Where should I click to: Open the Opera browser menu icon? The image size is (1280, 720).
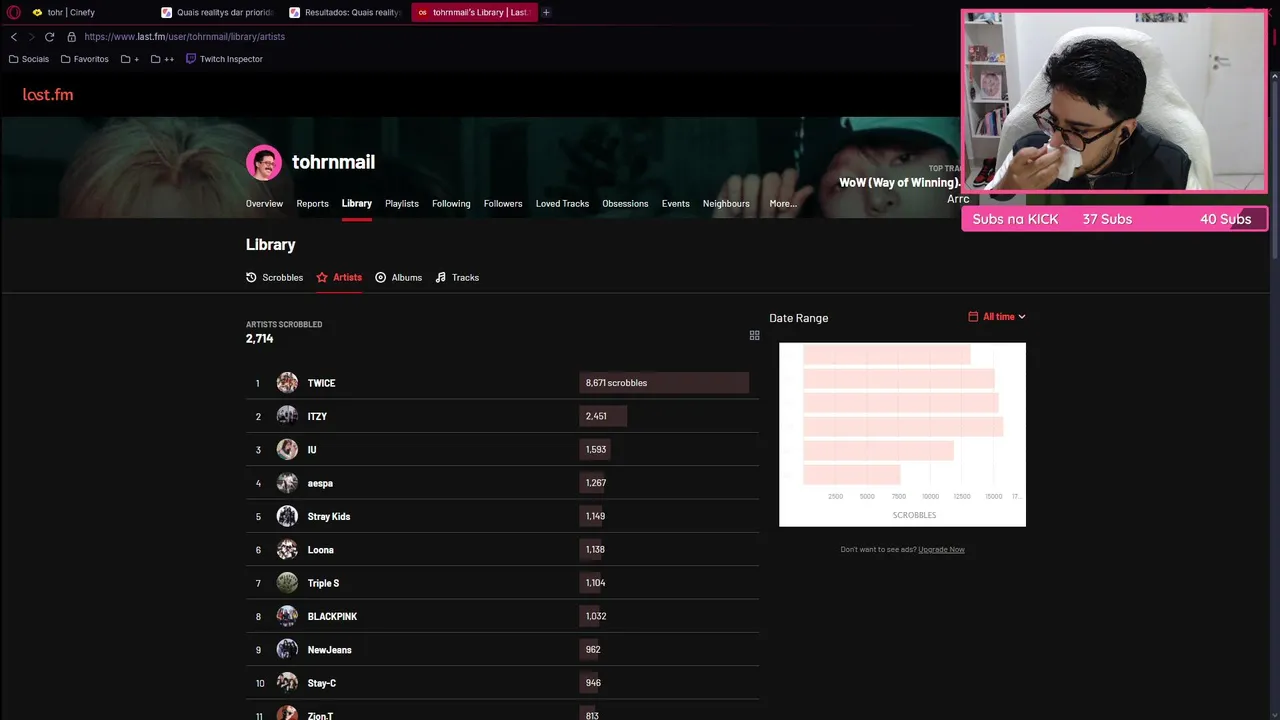[14, 13]
